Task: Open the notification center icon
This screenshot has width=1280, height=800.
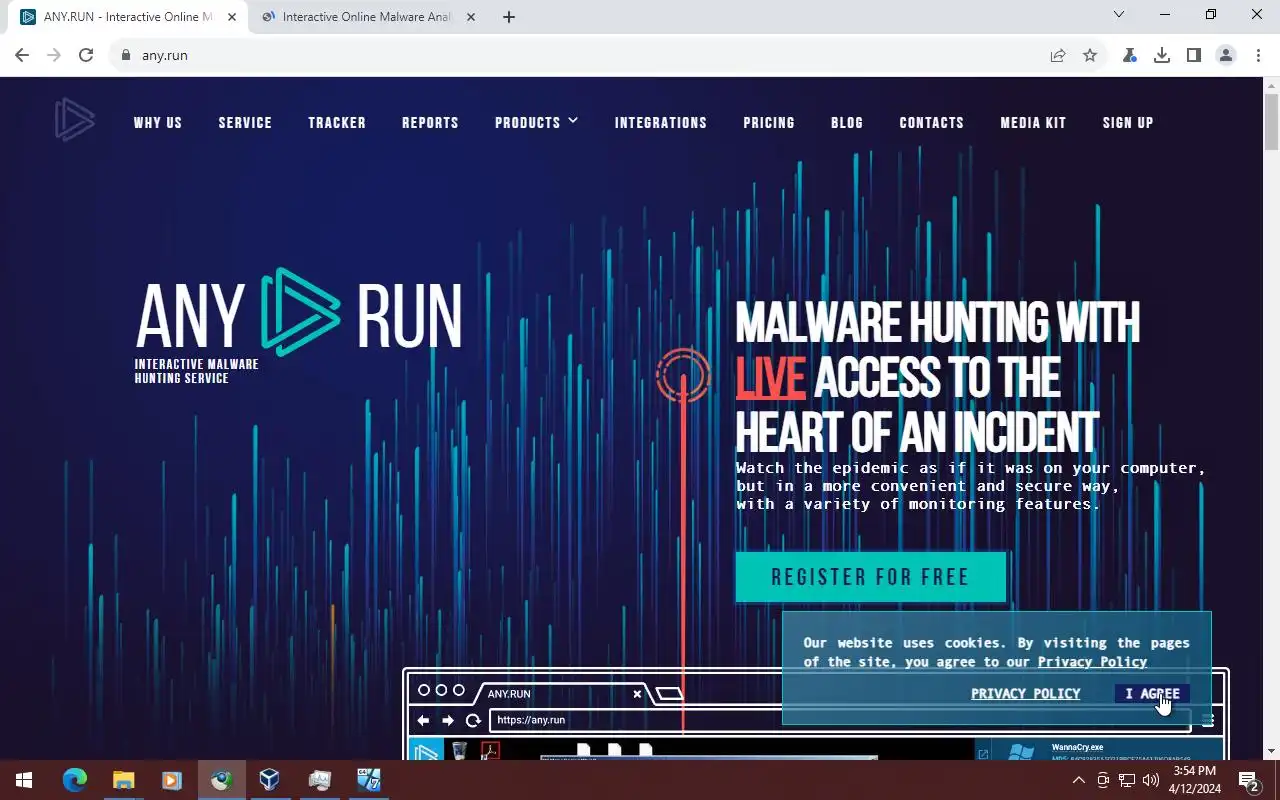Action: (x=1248, y=780)
